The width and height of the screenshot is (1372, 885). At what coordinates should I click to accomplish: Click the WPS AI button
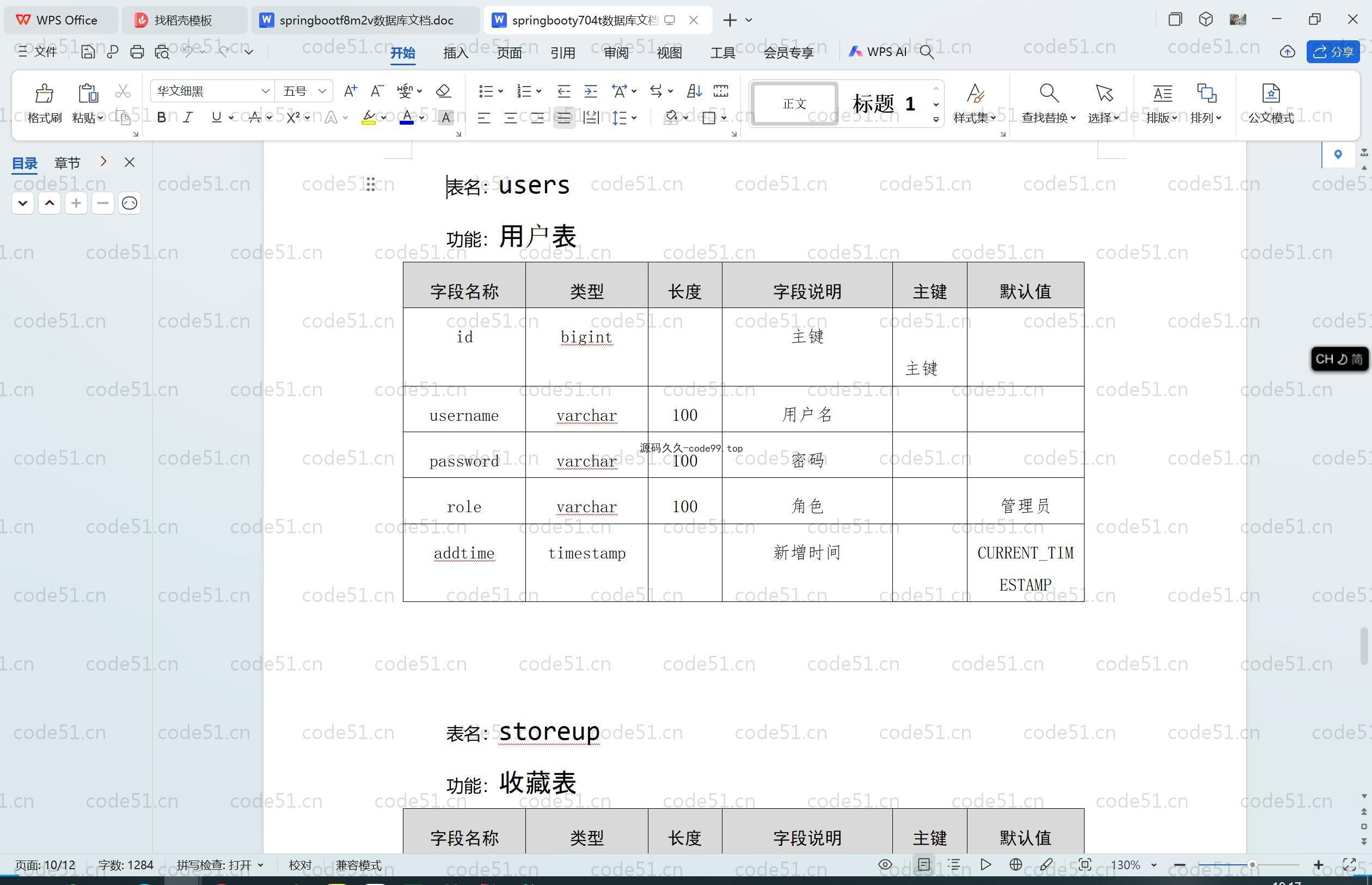point(878,52)
